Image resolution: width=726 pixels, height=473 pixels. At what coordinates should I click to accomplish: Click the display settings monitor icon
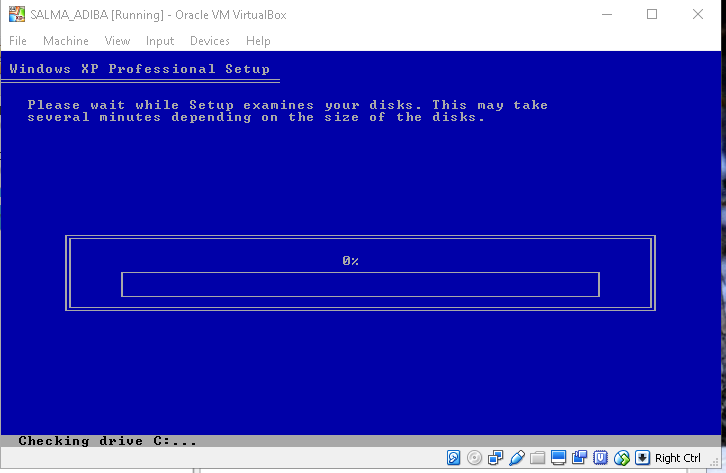tap(558, 458)
